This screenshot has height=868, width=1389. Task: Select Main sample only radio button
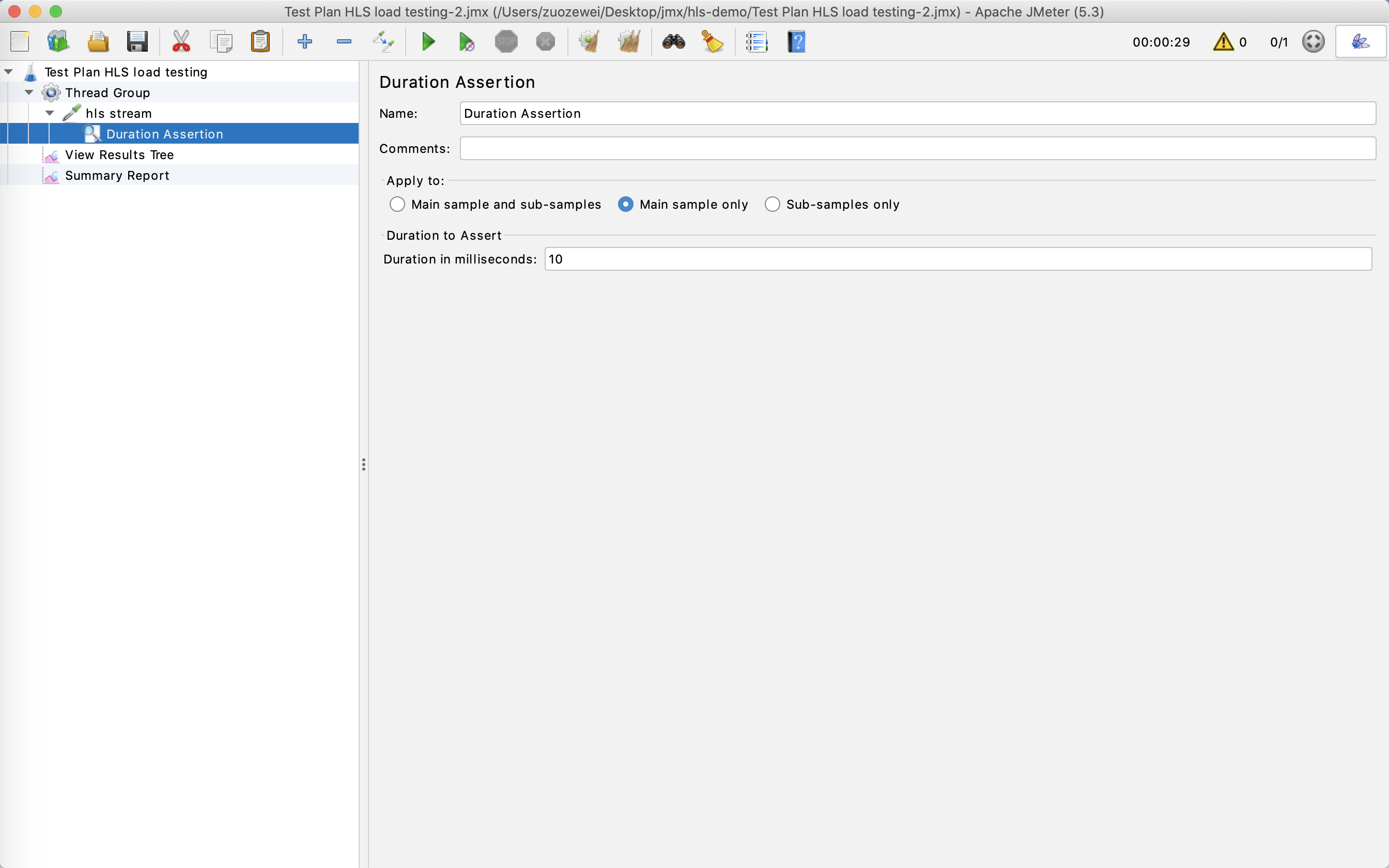(626, 205)
